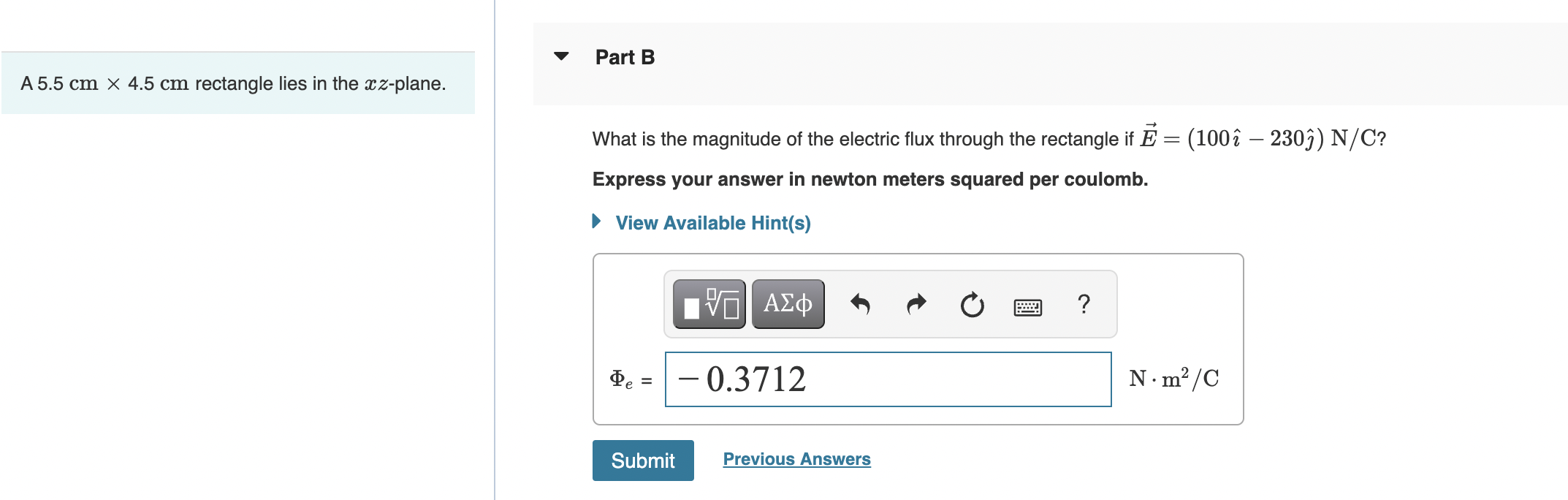The height and width of the screenshot is (500, 1568).
Task: Click the Part B header title
Action: tap(625, 57)
